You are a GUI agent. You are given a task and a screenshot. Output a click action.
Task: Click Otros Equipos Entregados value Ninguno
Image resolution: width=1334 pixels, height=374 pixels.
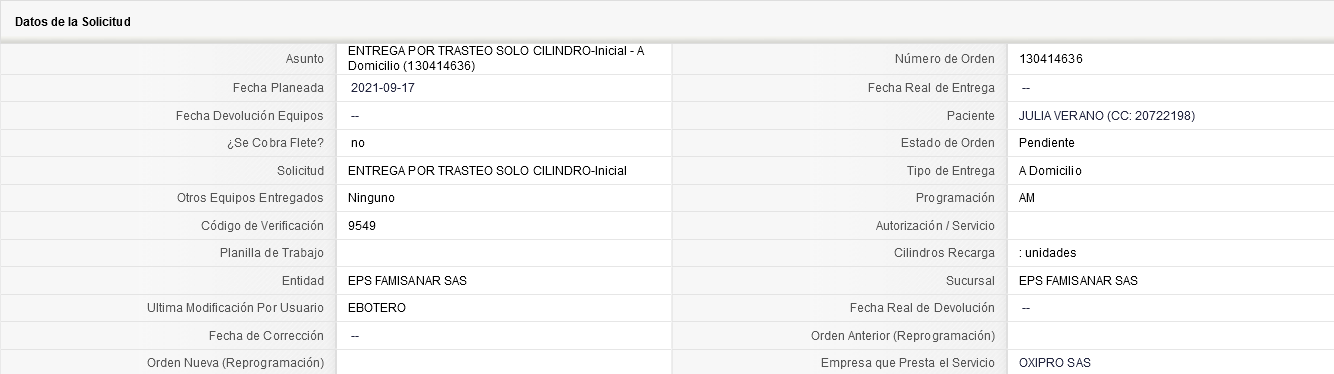(371, 198)
